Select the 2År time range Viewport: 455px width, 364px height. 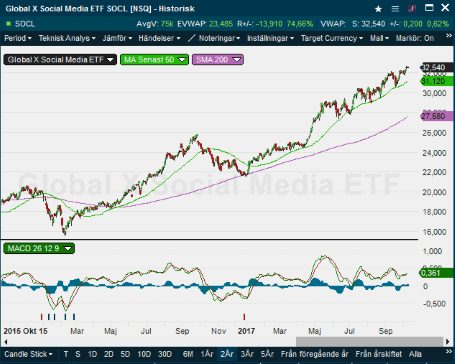227,354
